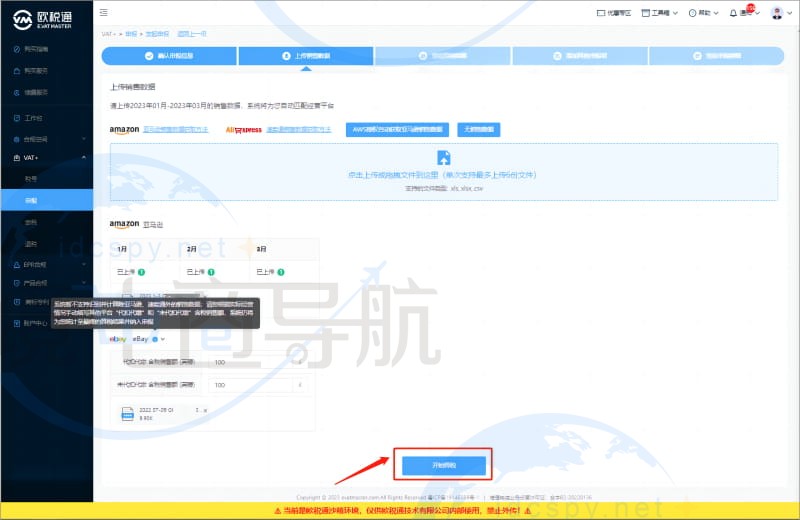This screenshot has width=800, height=520.
Task: Click the blue AWS auto-fetch sales data button
Action: click(x=397, y=130)
